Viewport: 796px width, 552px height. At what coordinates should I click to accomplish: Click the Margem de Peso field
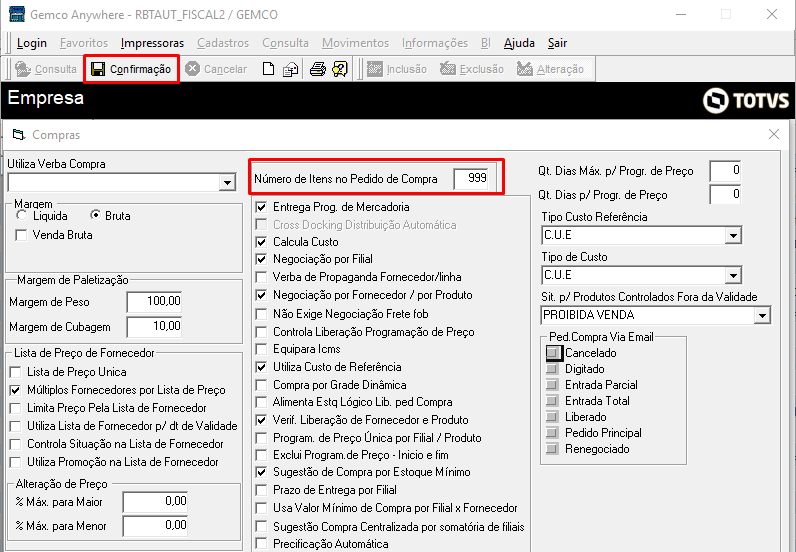[x=154, y=302]
